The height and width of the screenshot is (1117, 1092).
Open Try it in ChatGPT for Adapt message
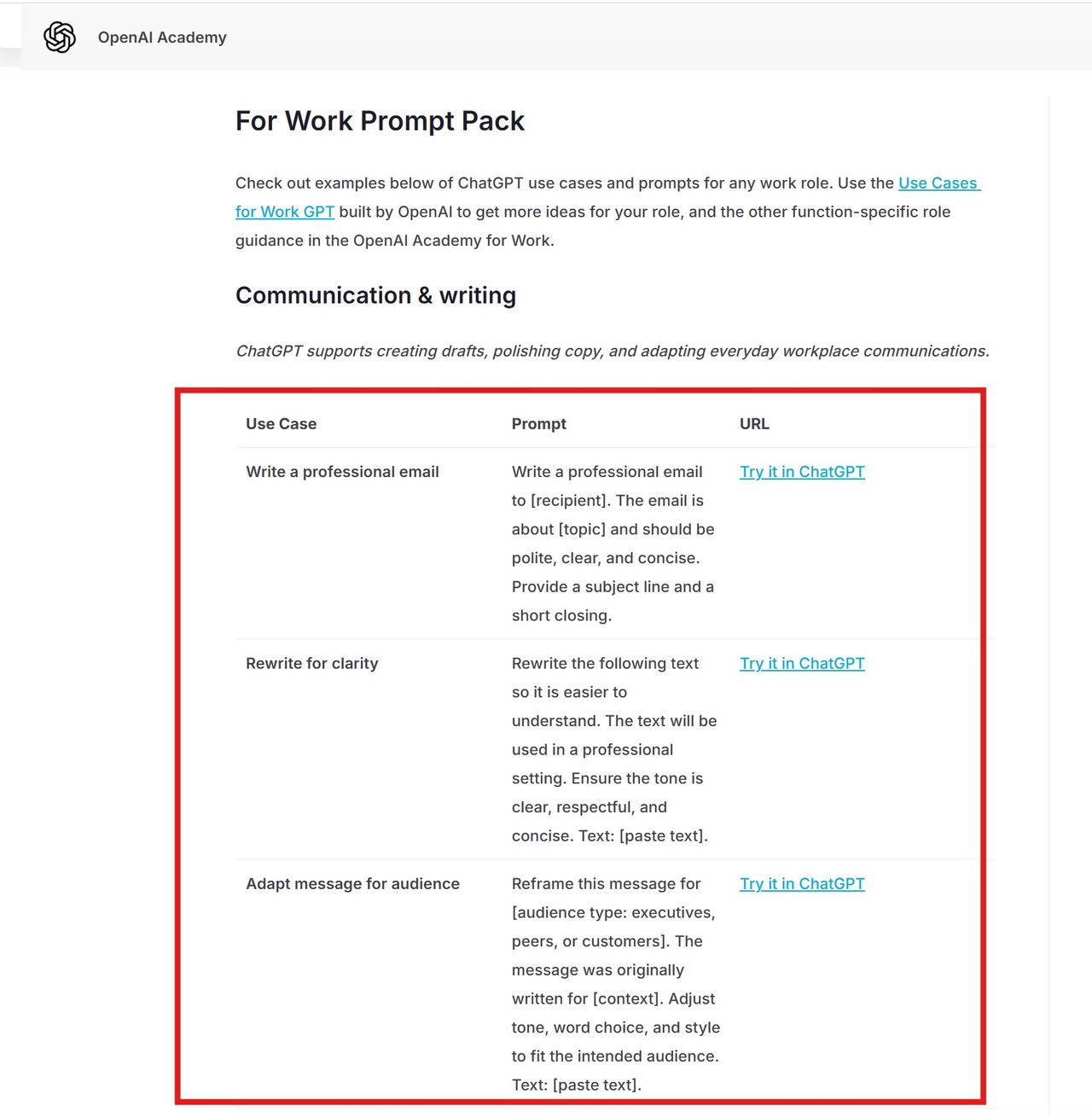click(x=802, y=884)
